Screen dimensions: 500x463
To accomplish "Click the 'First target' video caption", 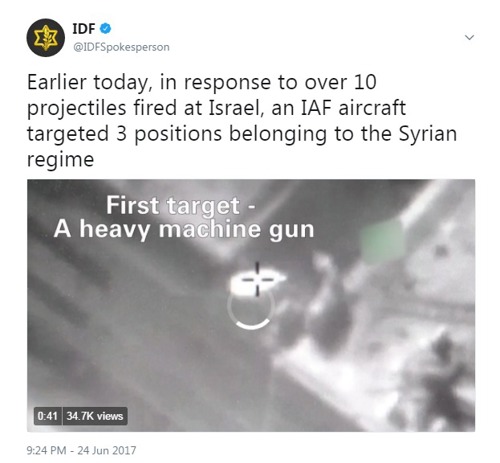I will 181,205.
